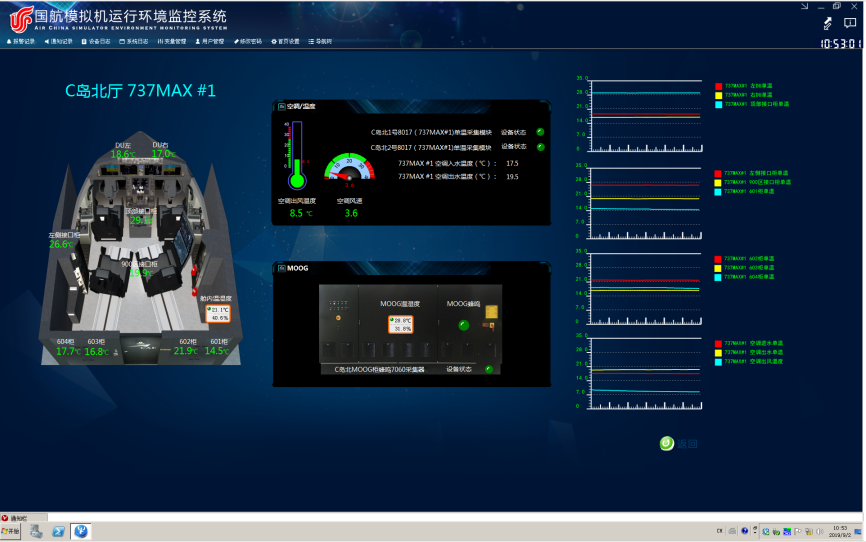Click the Windows 开始 start button
The height and width of the screenshot is (542, 866).
click(x=11, y=531)
